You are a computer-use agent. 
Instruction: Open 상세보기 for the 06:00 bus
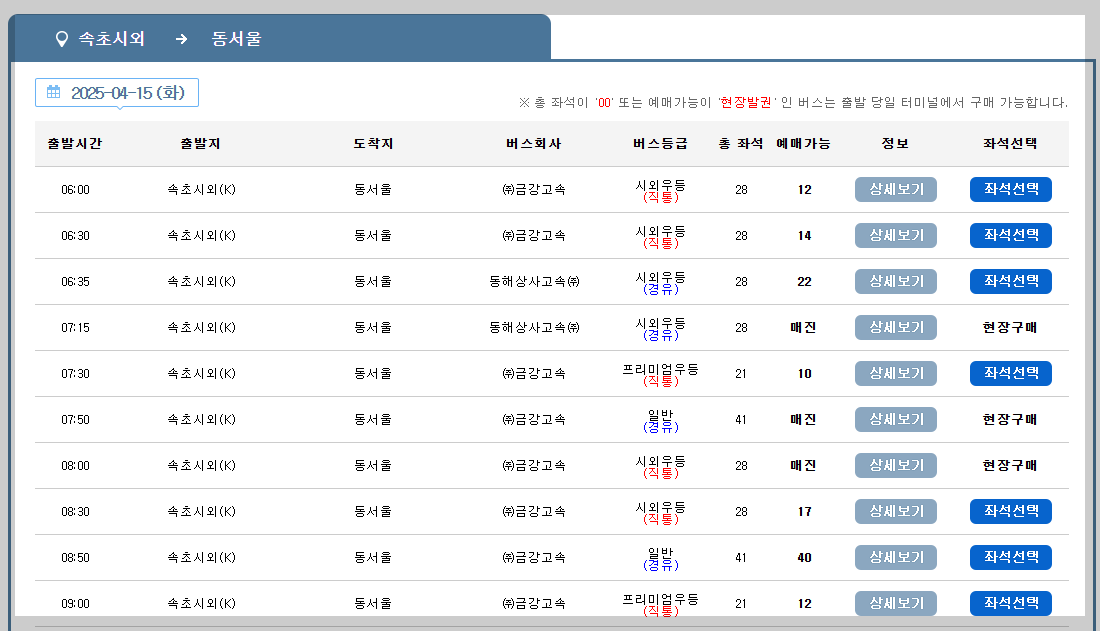click(x=895, y=189)
